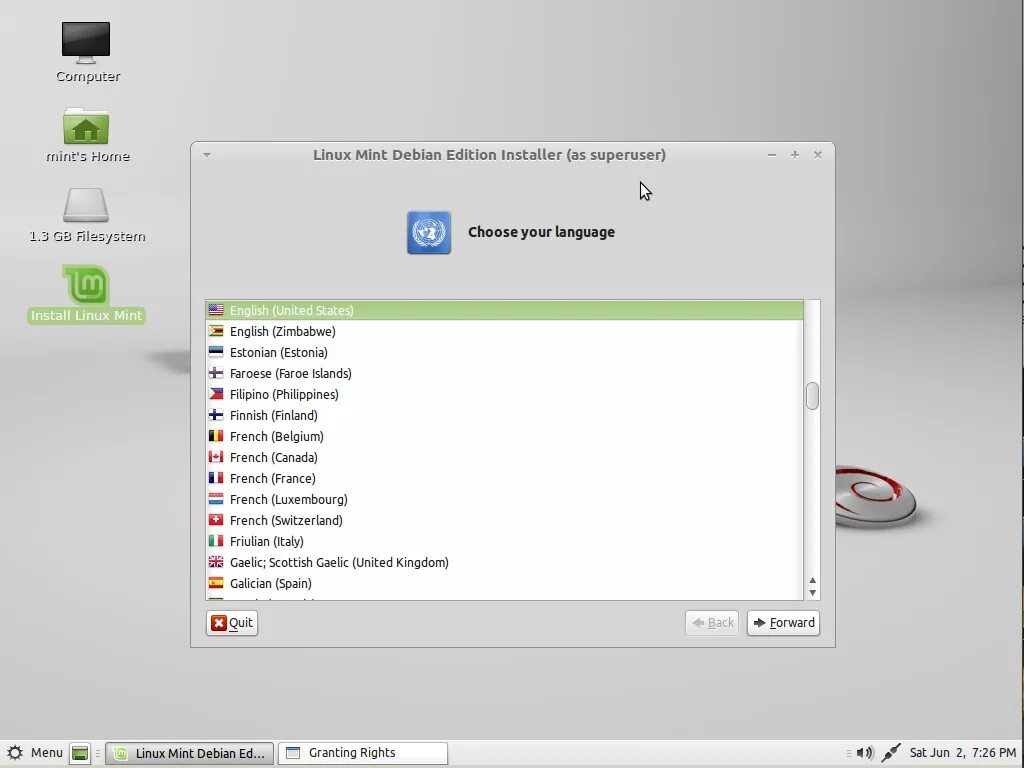Click the scrollbar up arrow
The image size is (1024, 768).
pos(812,581)
